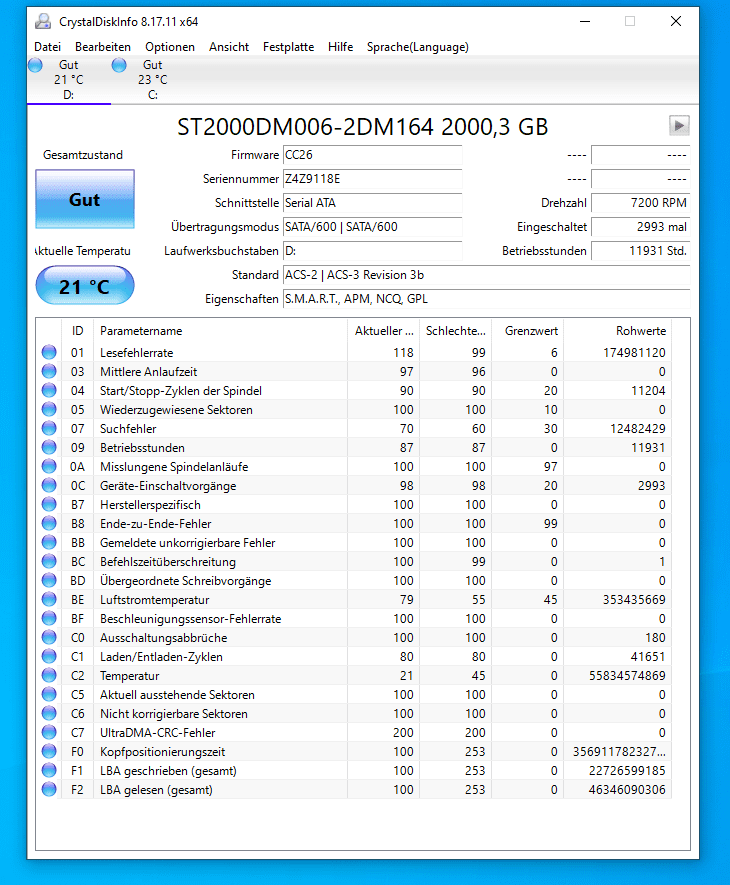The width and height of the screenshot is (730, 885).
Task: Click the Eingeschaltet field 2993 mal
Action: point(640,227)
